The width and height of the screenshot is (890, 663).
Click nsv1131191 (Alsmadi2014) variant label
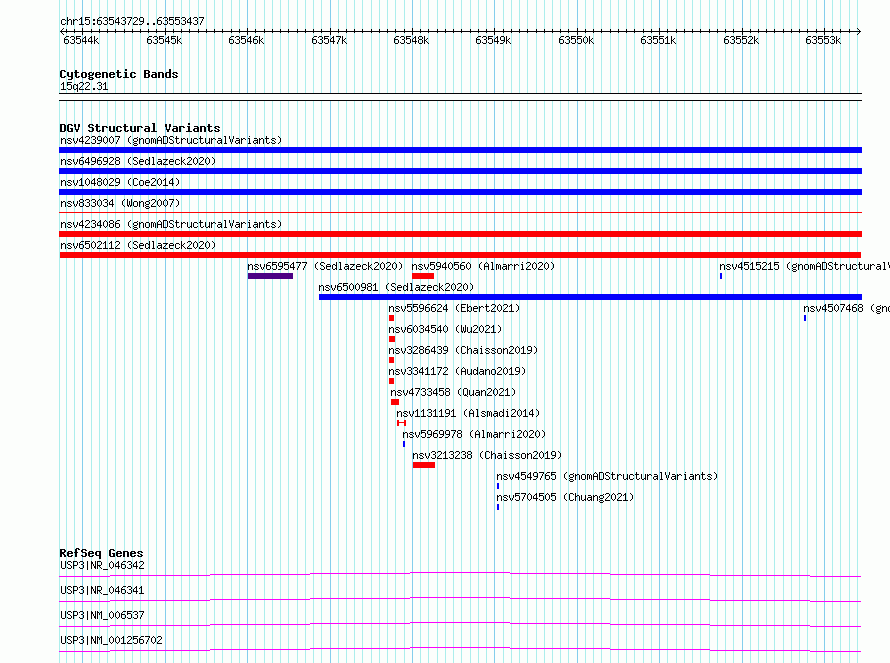coord(468,413)
